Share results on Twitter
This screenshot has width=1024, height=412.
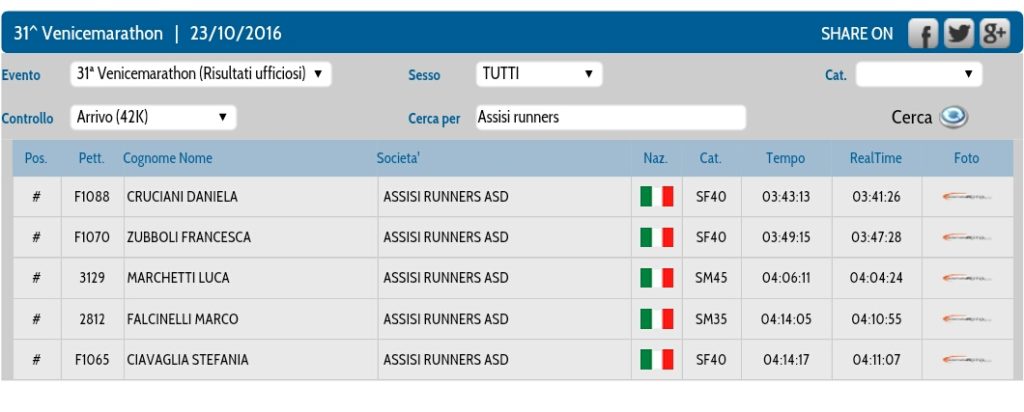959,33
